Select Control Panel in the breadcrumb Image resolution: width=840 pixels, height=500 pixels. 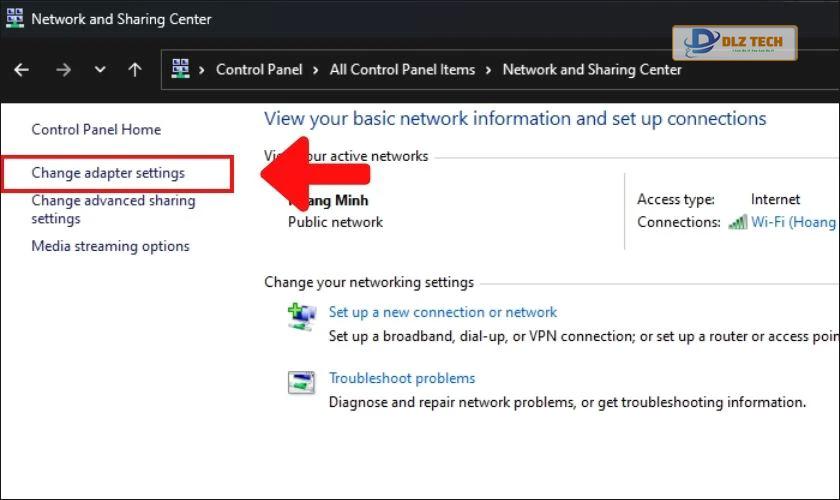click(x=259, y=70)
